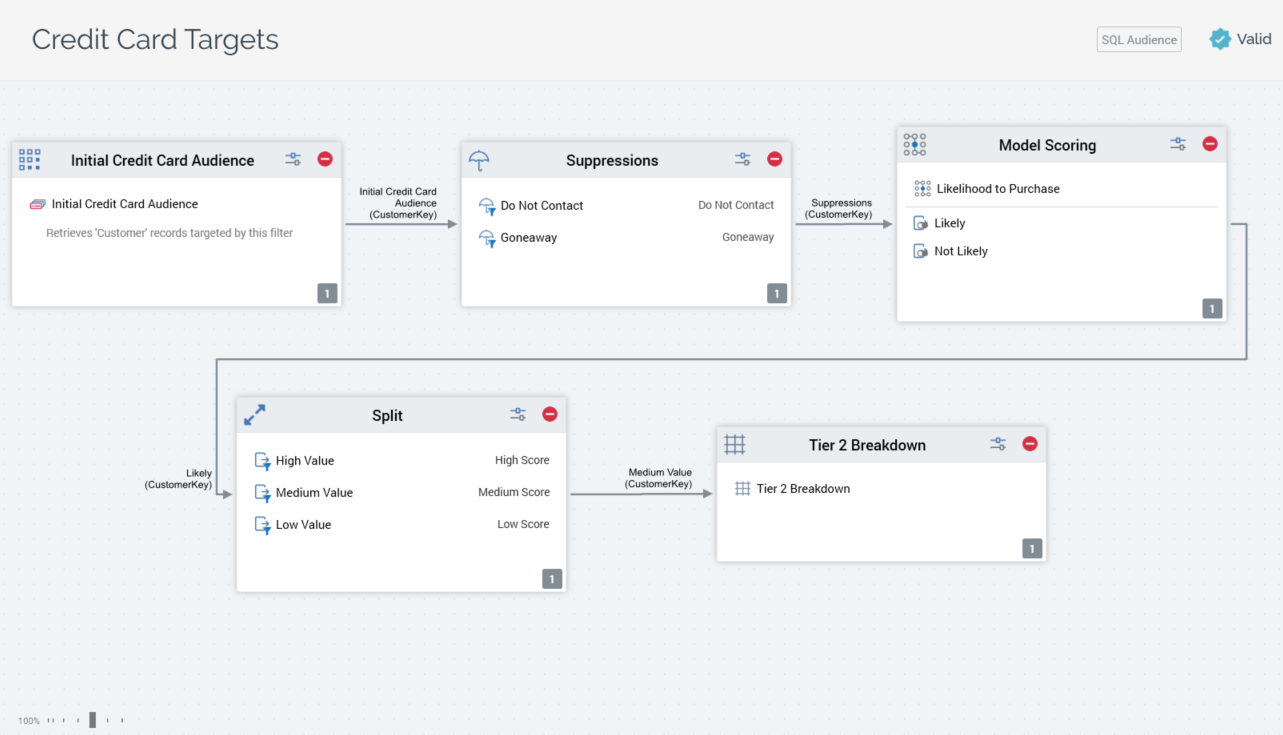The width and height of the screenshot is (1283, 735).
Task: Click the Likelihood to Purchase model item
Action: pos(997,188)
